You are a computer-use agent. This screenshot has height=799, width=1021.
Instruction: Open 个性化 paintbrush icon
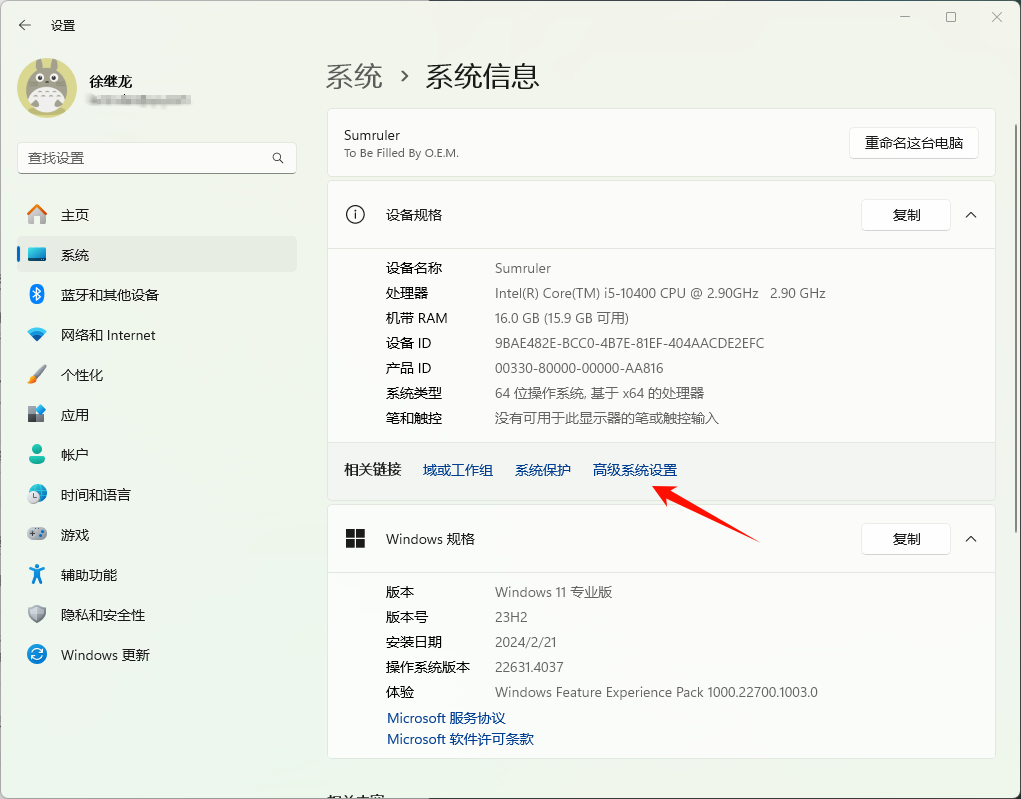[x=37, y=374]
